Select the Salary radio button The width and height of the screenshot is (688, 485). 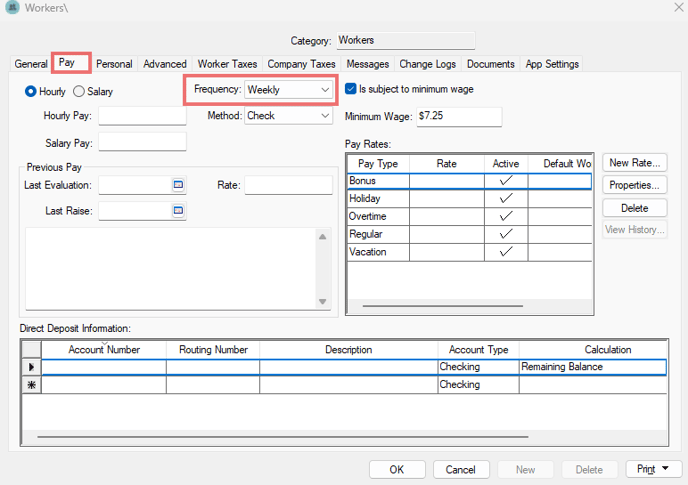[79, 91]
